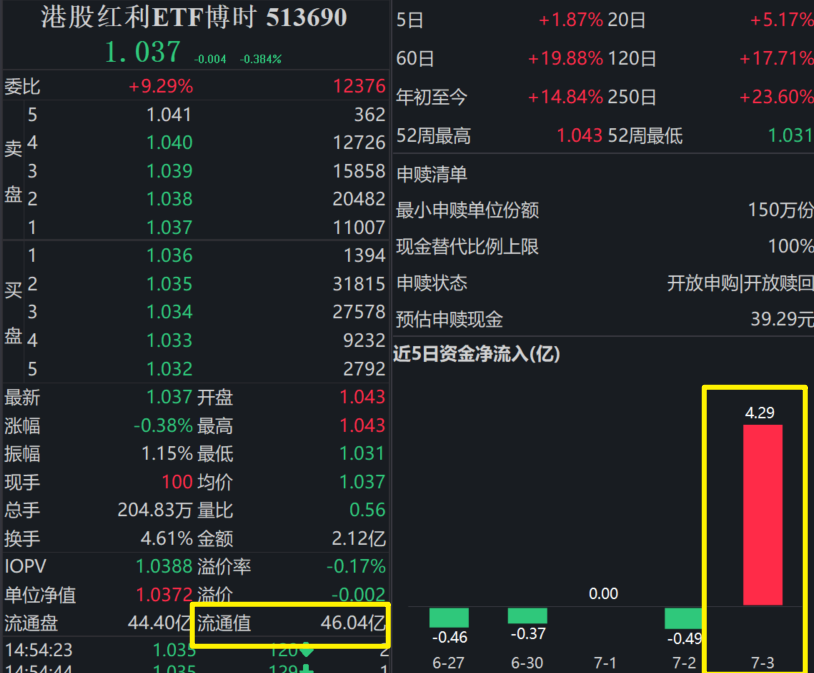
Task: Select sell level 3 price 1.039
Action: click(169, 171)
